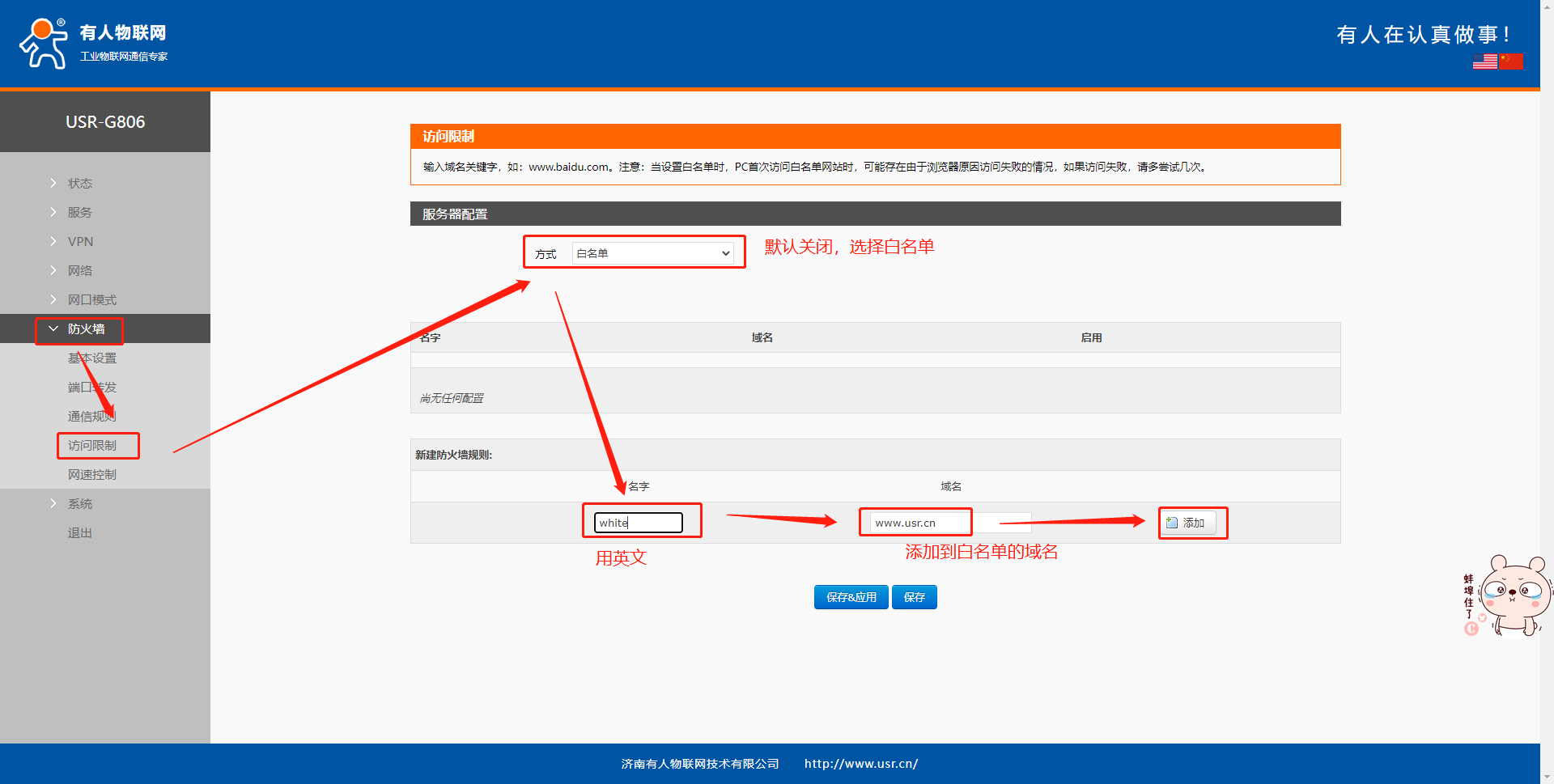
Task: Open the 方式 whitelist dropdown
Action: (652, 253)
